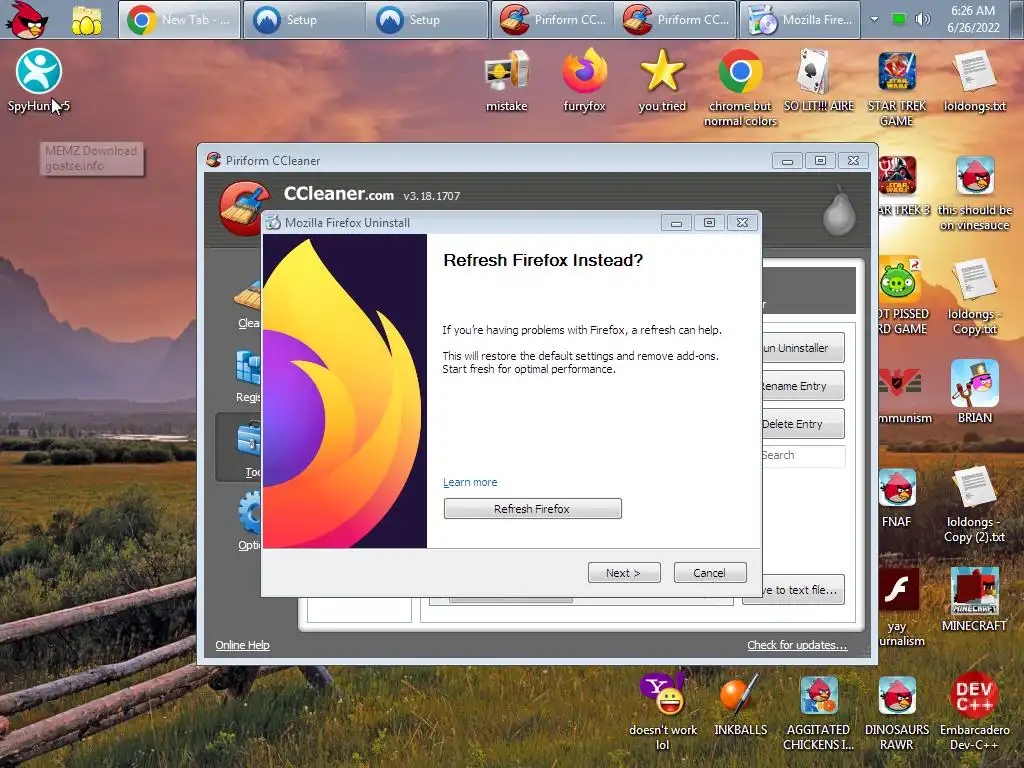The image size is (1024, 768).
Task: Click Next in Firefox Uninstall dialog
Action: [624, 573]
